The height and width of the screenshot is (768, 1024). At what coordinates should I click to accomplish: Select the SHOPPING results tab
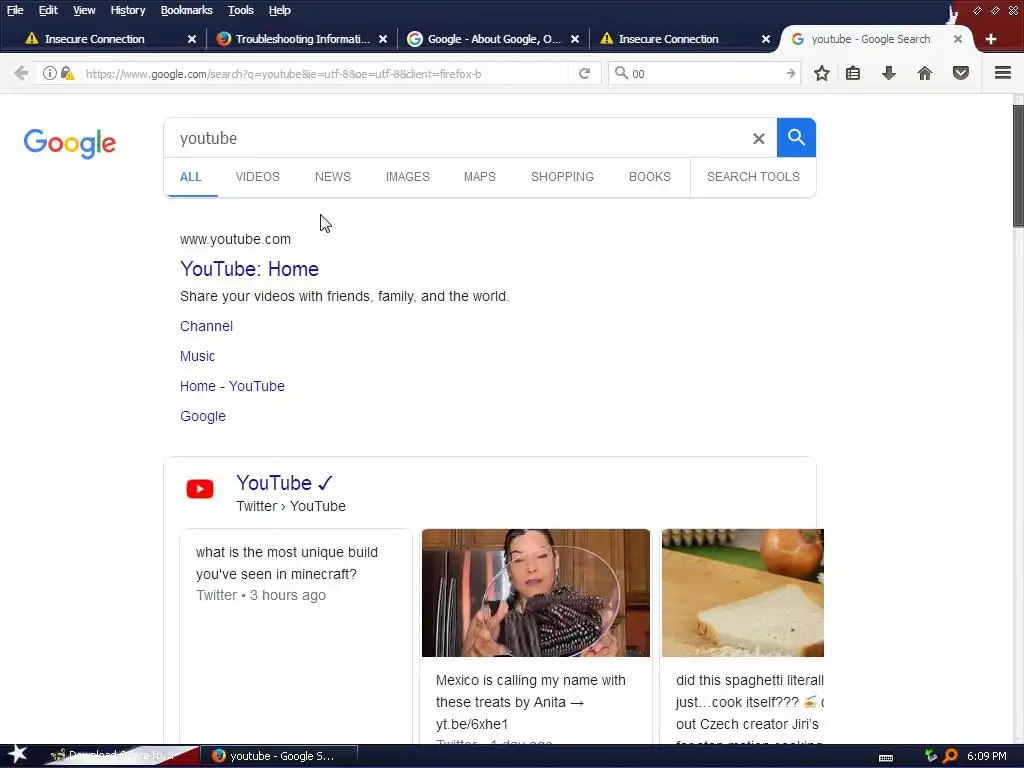(x=562, y=177)
